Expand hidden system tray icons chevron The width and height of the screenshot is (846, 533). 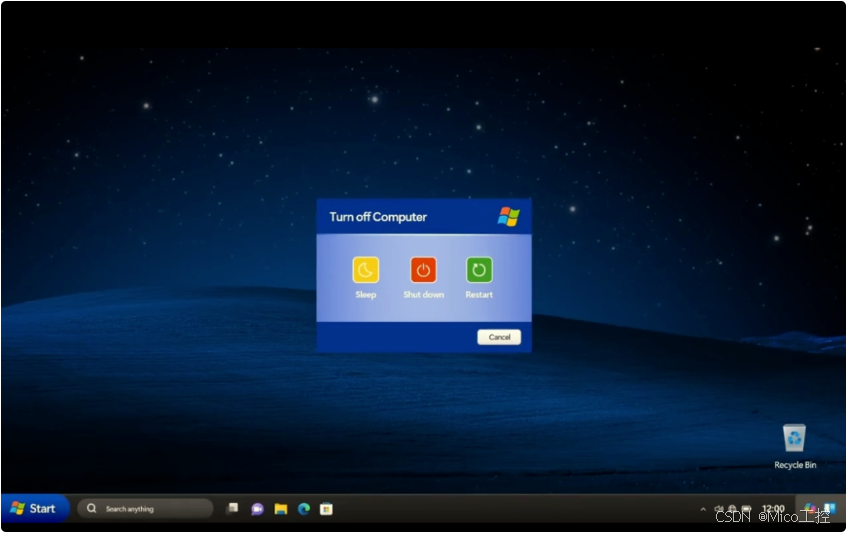pyautogui.click(x=702, y=509)
